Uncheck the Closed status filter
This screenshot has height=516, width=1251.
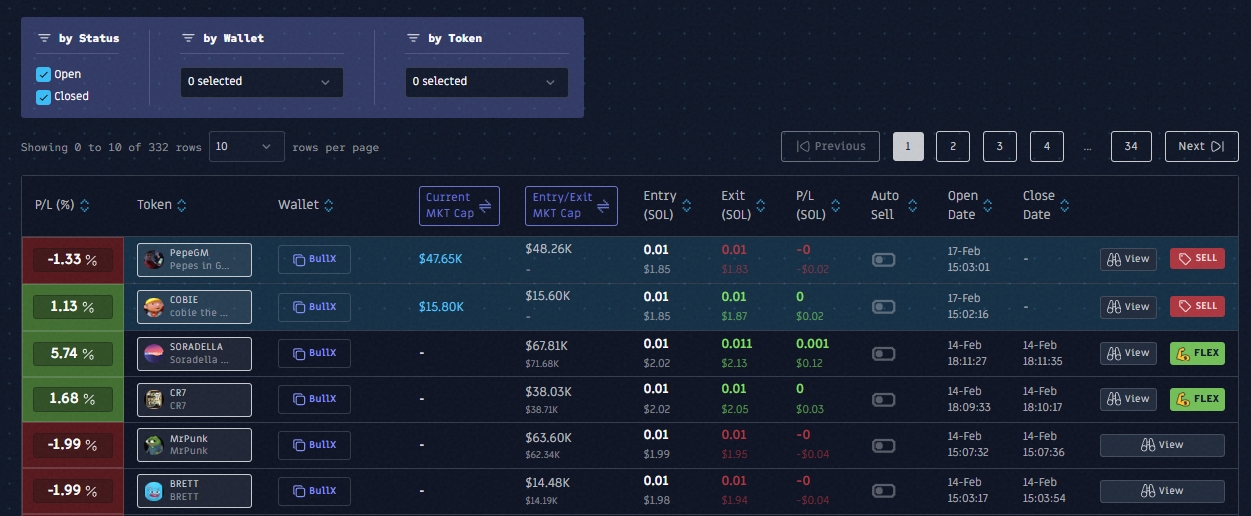click(x=43, y=96)
